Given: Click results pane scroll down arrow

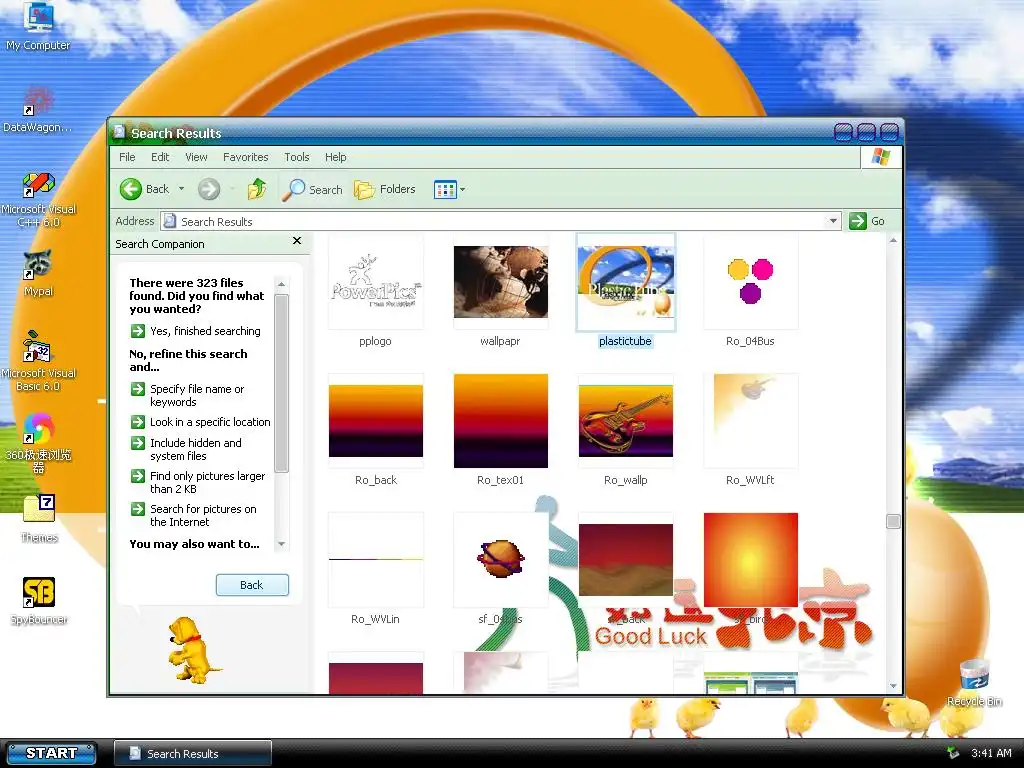Looking at the screenshot, I should point(893,686).
